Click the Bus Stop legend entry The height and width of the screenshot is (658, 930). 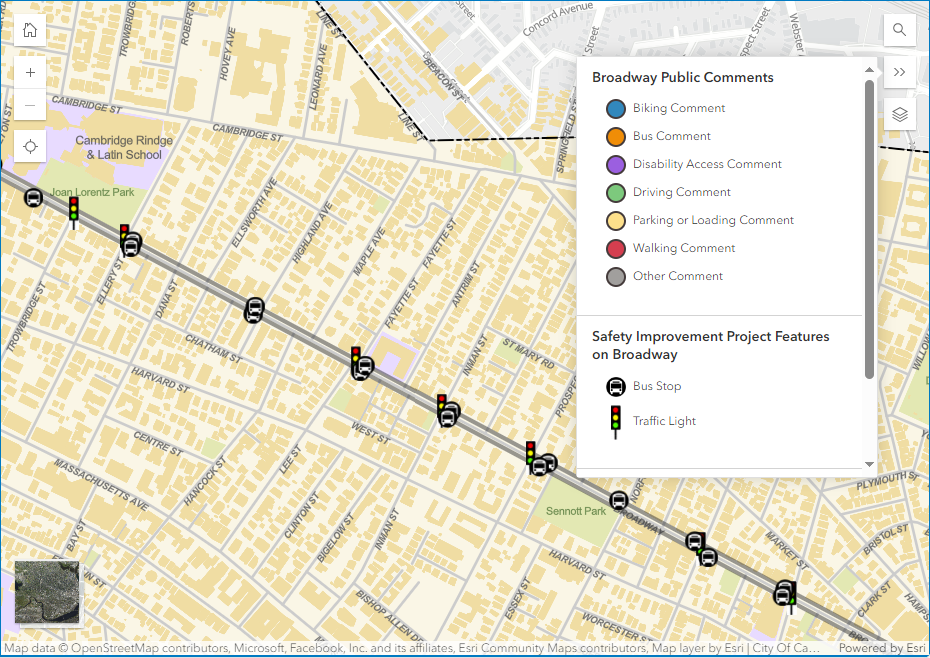point(656,386)
